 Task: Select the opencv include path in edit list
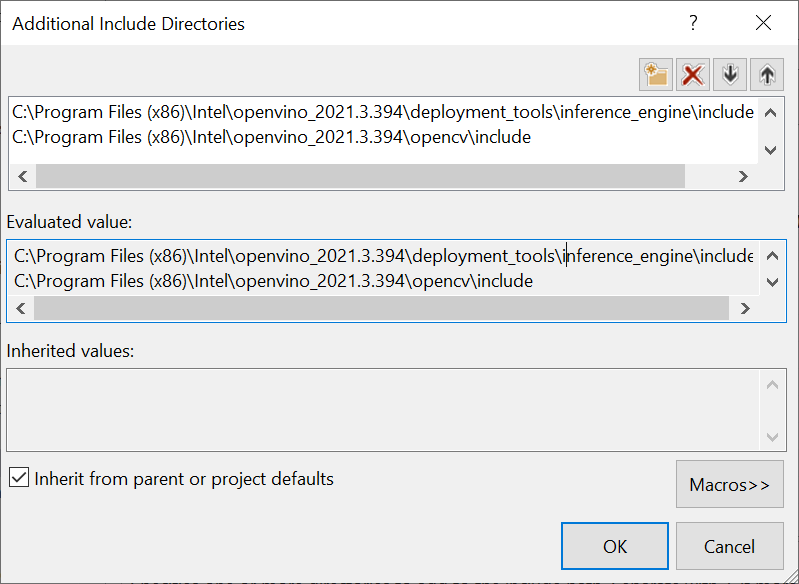270,137
